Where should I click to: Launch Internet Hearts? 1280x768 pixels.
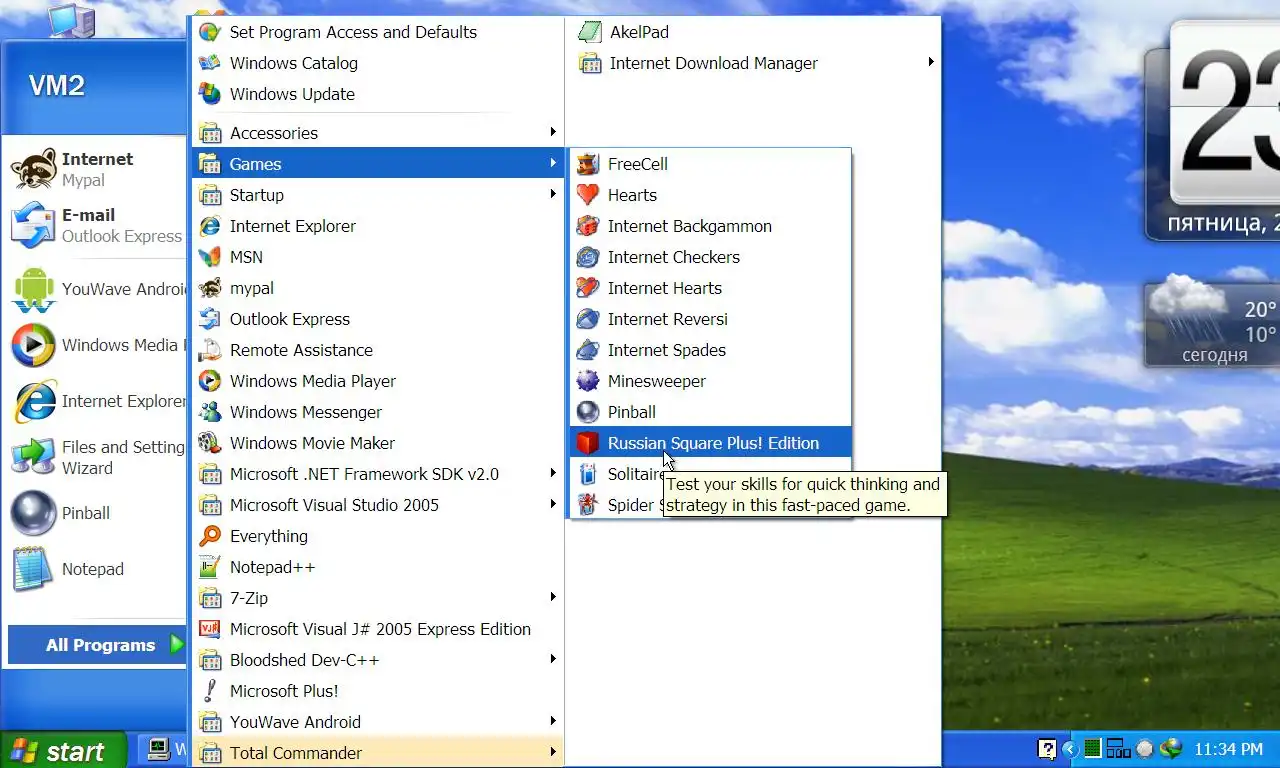point(710,288)
